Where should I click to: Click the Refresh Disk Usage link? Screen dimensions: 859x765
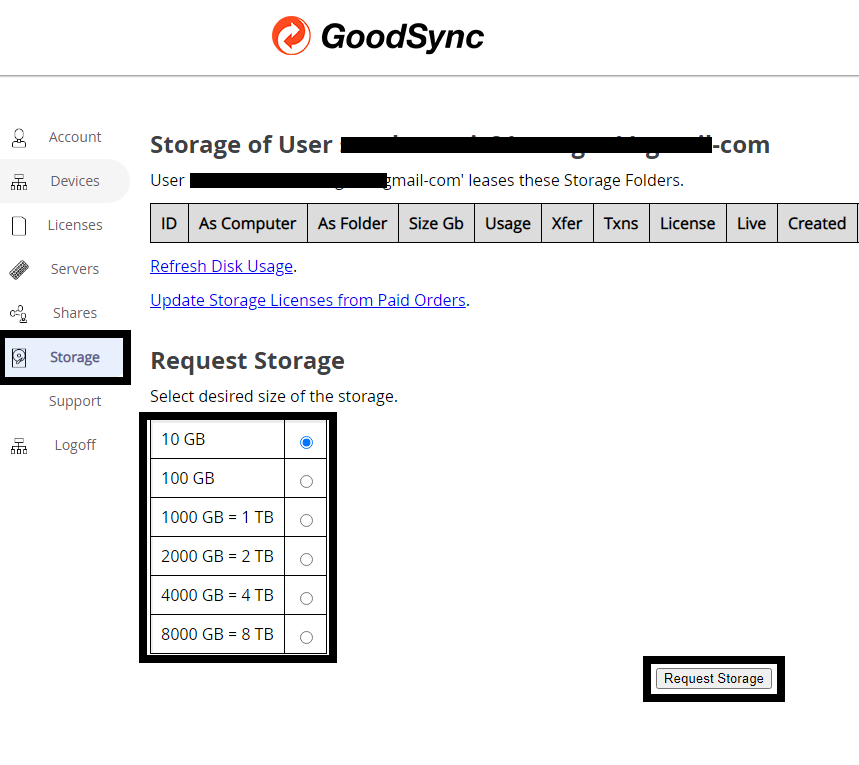point(221,266)
